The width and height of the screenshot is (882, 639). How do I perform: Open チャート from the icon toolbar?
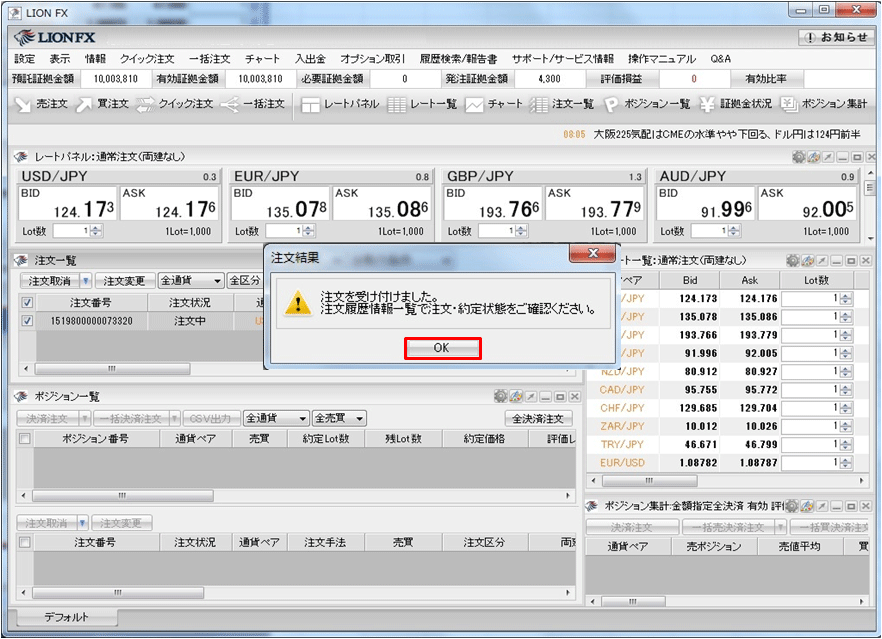pos(493,104)
